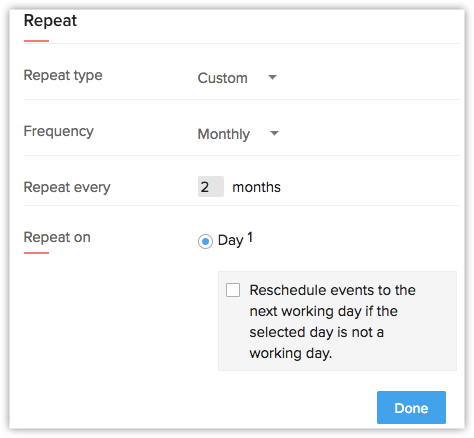Image resolution: width=474 pixels, height=438 pixels.
Task: Click the Monthly frequency value text
Action: [224, 134]
